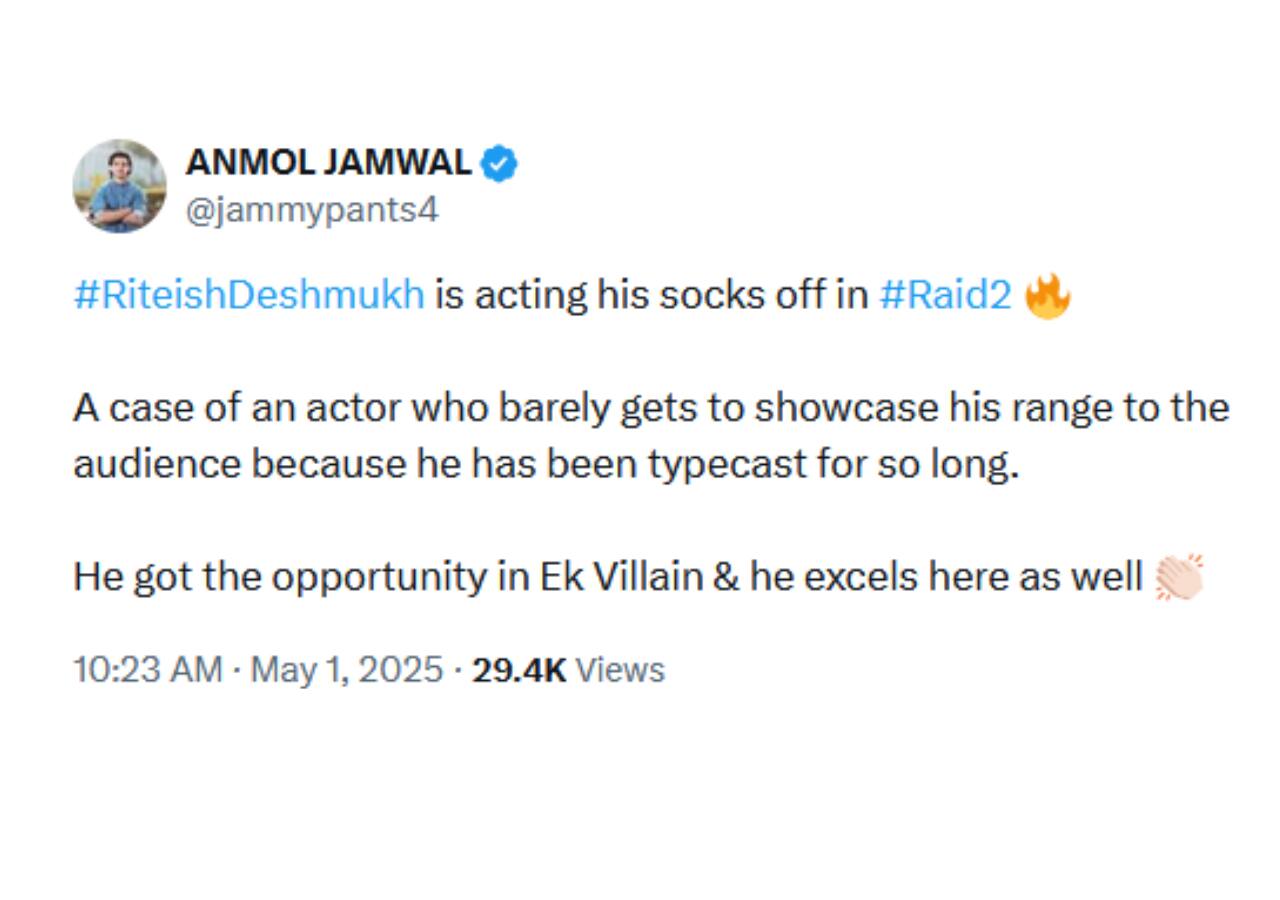Open the ANMOL JAMWAL display name
Screen dimensions: 1280x900
(328, 162)
